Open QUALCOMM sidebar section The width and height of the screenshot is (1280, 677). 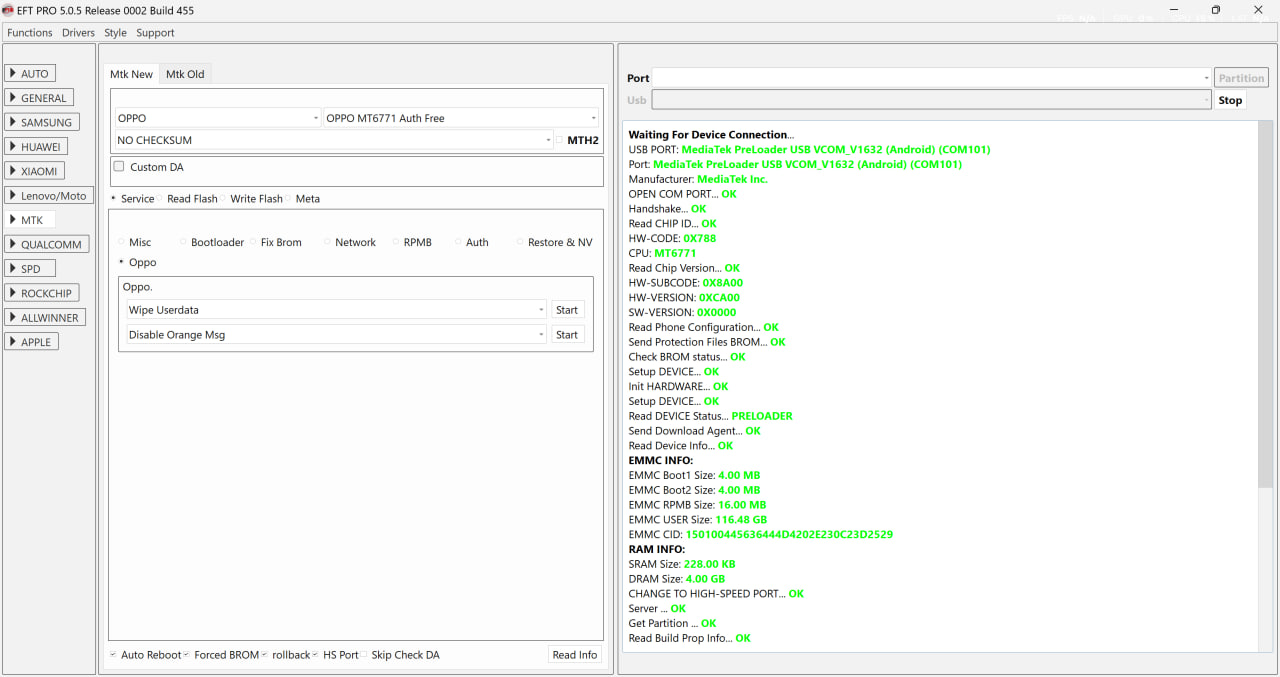point(47,244)
